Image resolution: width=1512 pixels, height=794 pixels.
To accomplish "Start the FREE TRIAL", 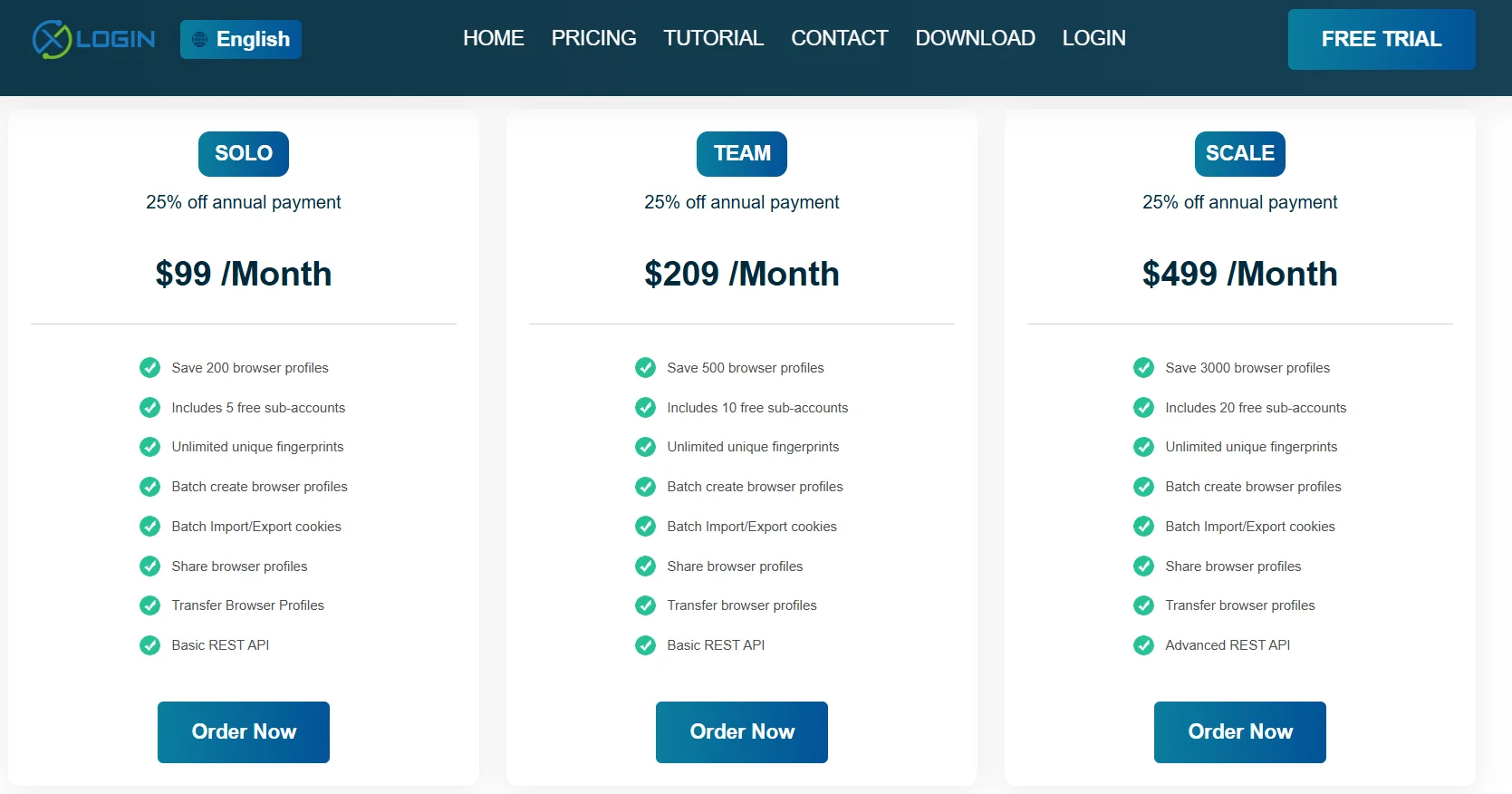I will pyautogui.click(x=1382, y=39).
